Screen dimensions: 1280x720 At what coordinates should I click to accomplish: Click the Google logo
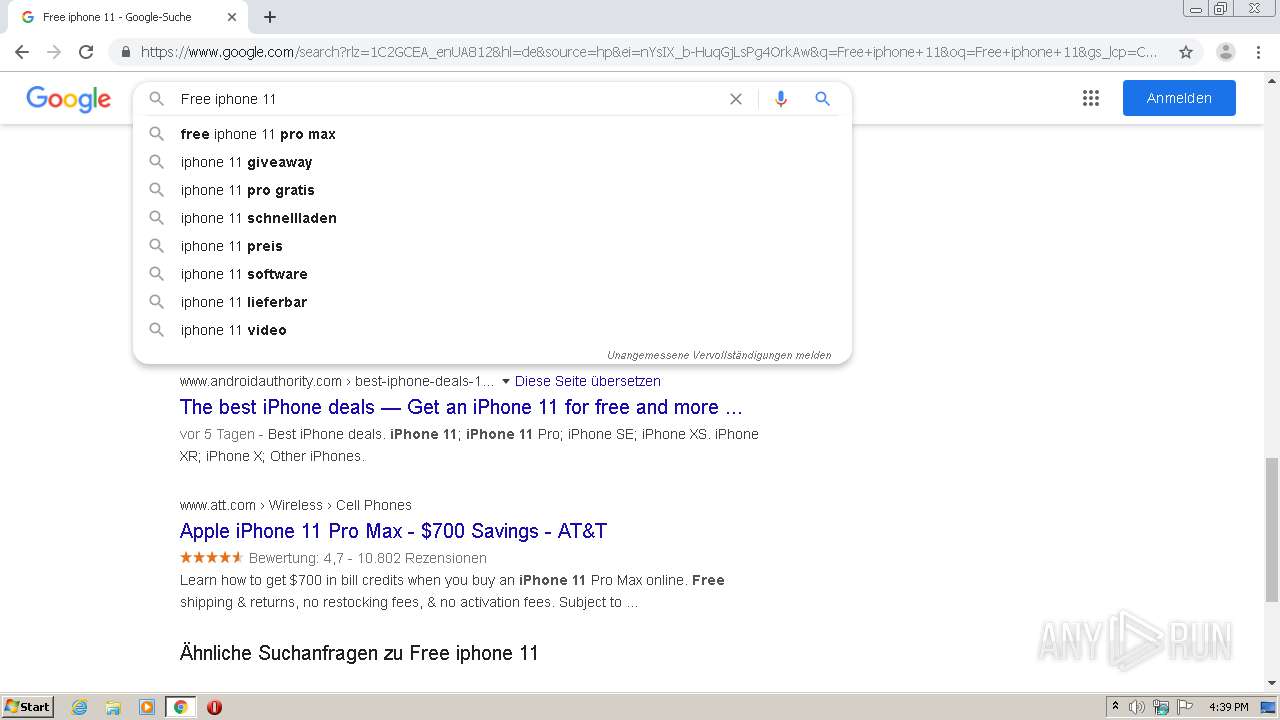(x=68, y=99)
